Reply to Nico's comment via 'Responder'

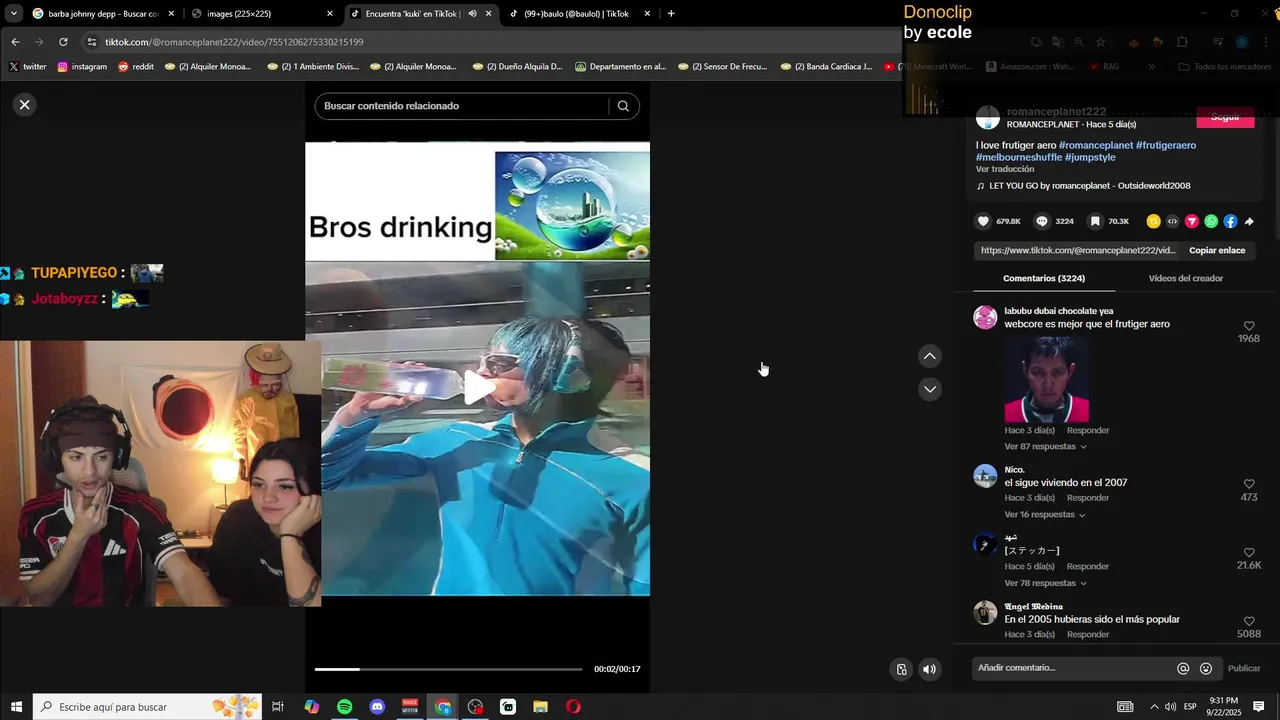click(1087, 498)
